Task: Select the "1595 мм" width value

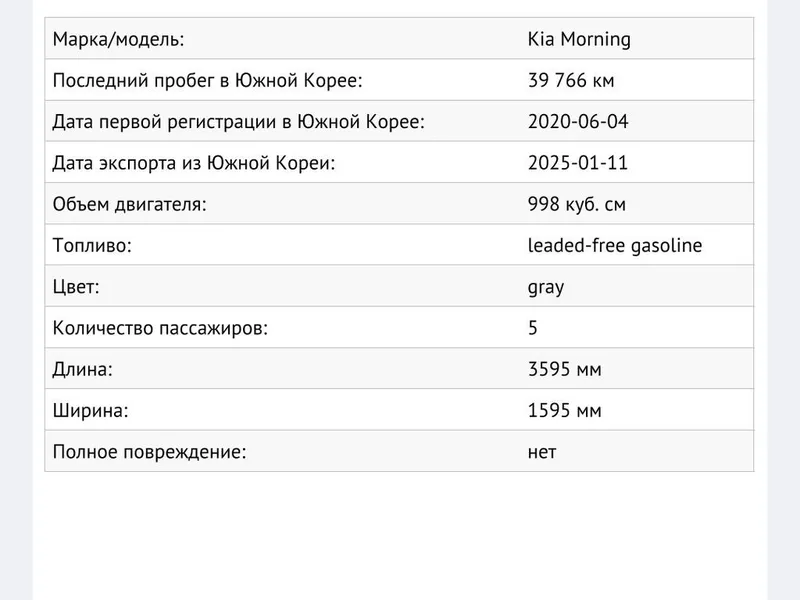Action: click(565, 410)
